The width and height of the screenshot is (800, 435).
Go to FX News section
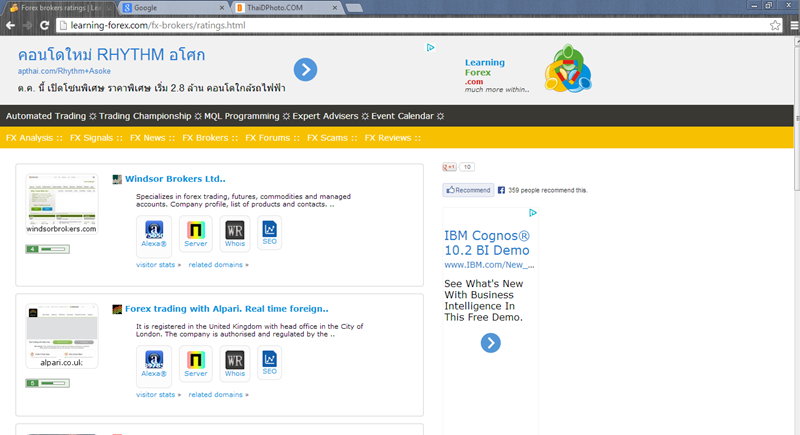point(147,138)
